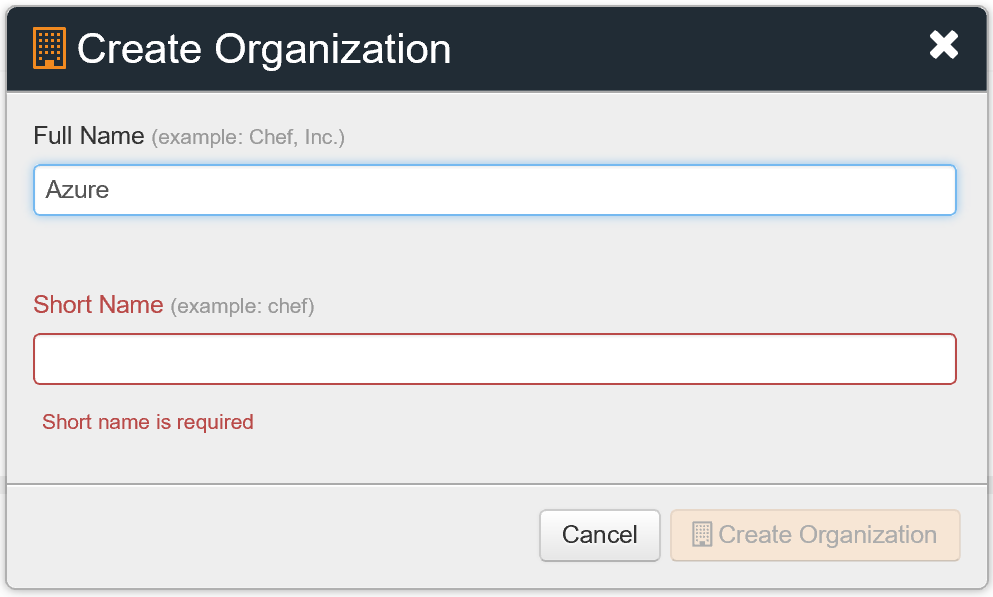Screen dimensions: 993x597
Task: Click the "(example: Chef, Inc.)" hint text
Action: (x=248, y=137)
